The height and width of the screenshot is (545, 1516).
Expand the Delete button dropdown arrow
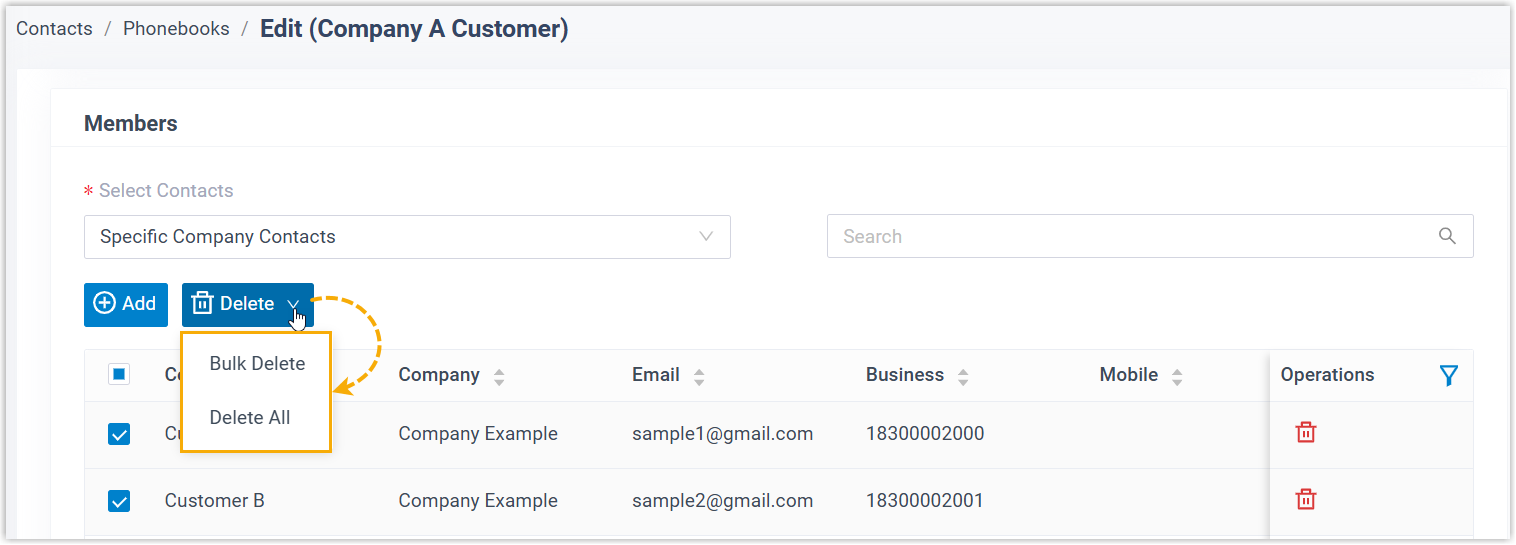coord(293,304)
